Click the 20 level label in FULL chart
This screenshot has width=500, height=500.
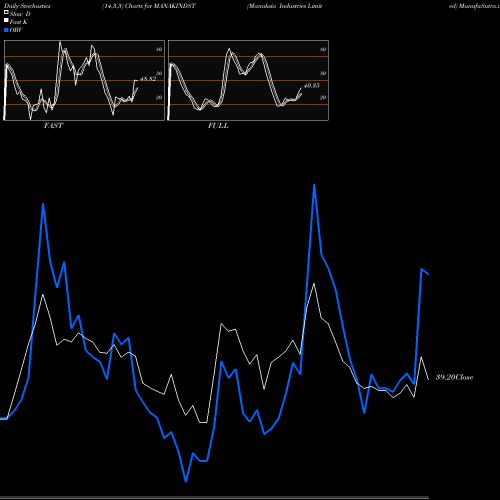pyautogui.click(x=323, y=97)
